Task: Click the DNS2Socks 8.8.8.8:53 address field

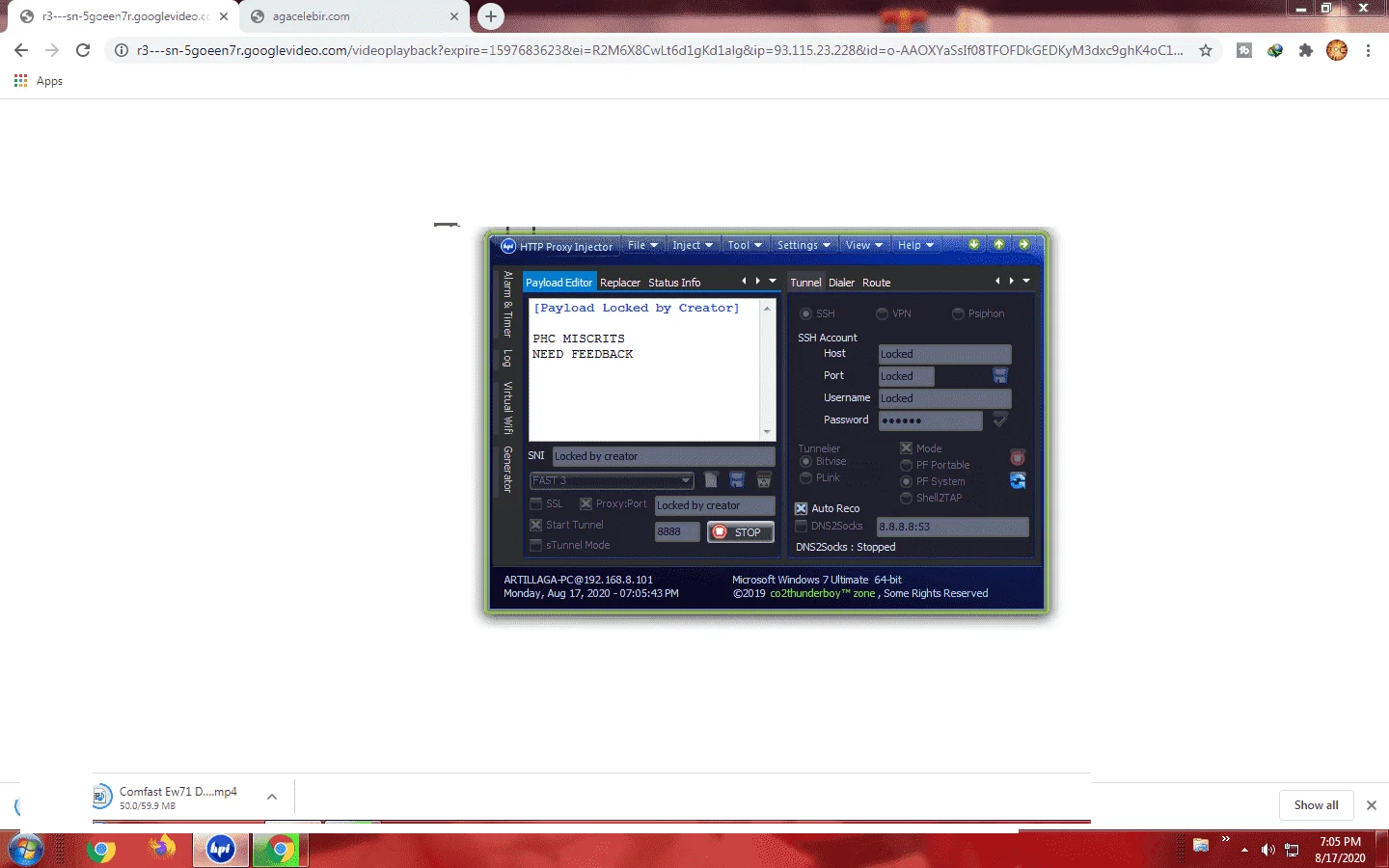Action: [953, 527]
